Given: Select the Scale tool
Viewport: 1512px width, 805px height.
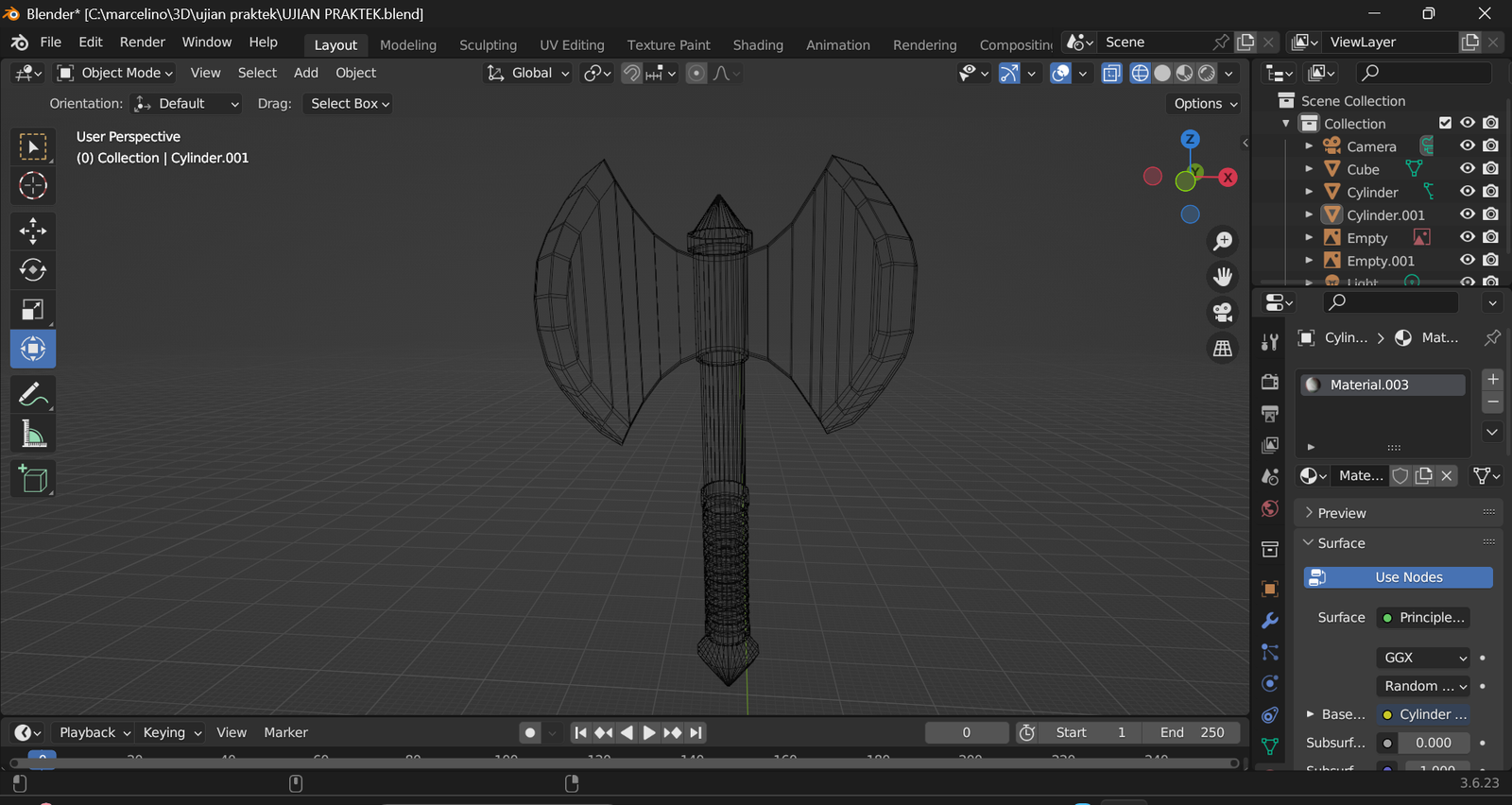Looking at the screenshot, I should (x=33, y=310).
